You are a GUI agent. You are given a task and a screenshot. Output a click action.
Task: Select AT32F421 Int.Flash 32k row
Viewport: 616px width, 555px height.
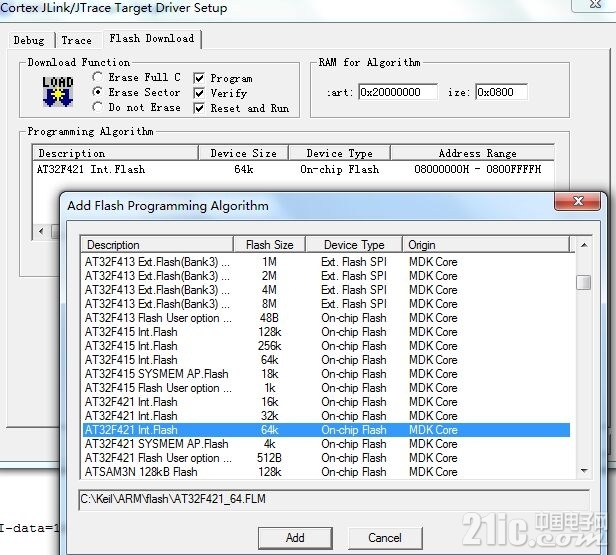coord(326,416)
